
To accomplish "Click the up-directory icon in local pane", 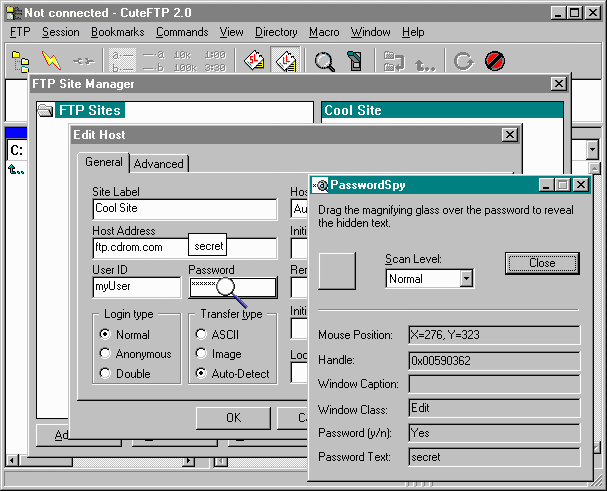I will tap(16, 169).
